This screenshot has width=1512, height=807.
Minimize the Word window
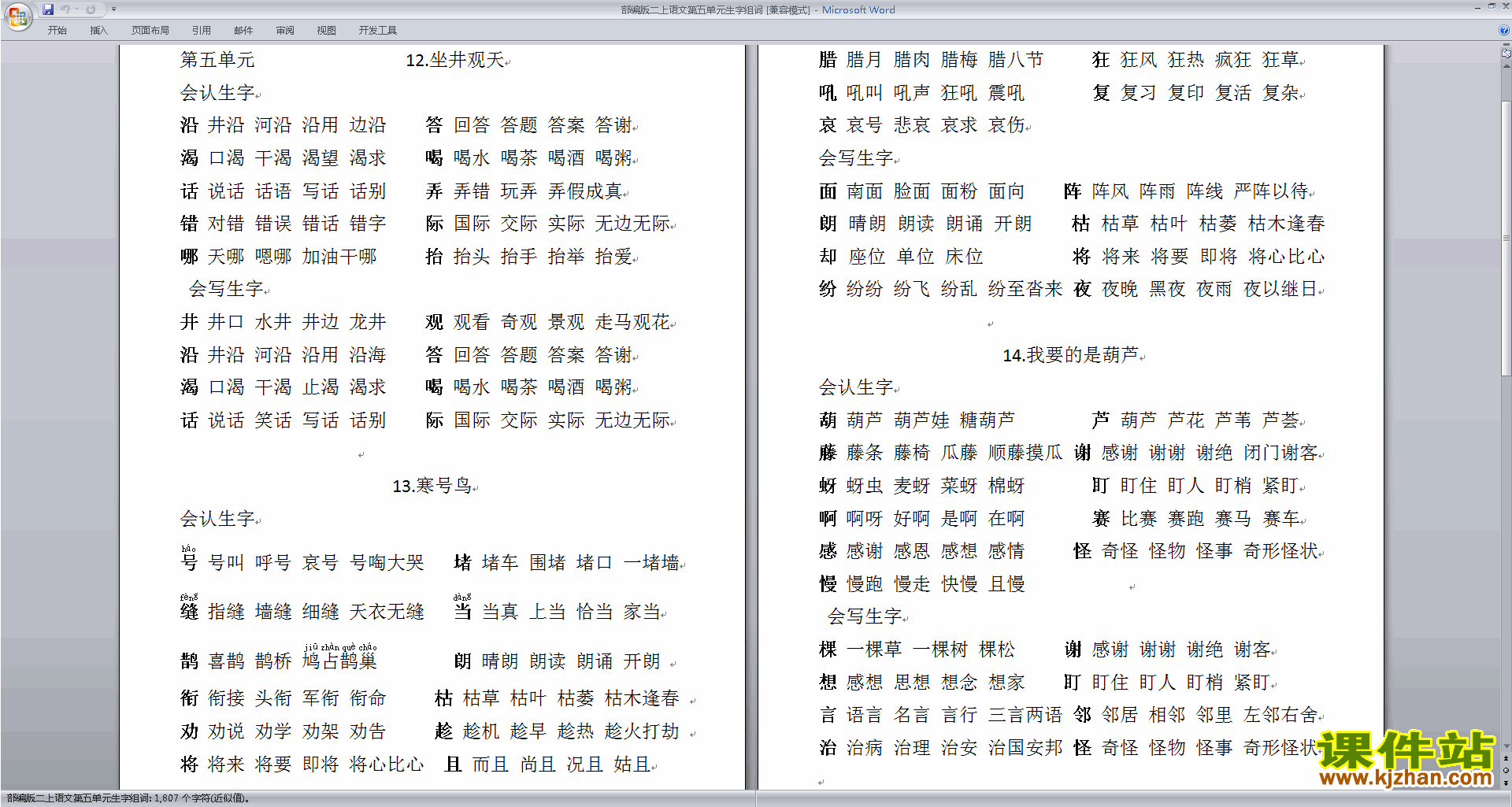click(1477, 7)
